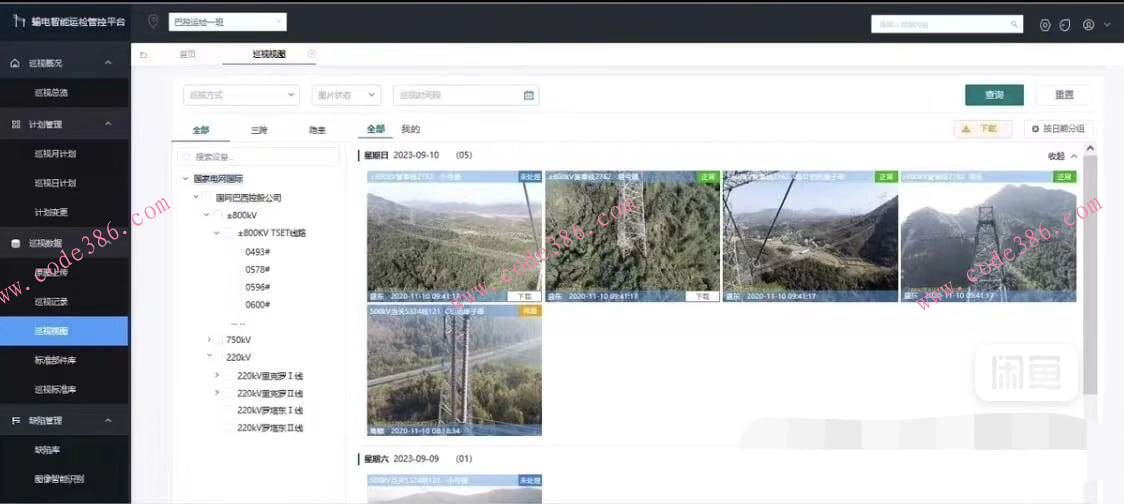Select tower 0493# in the tree

pos(257,252)
